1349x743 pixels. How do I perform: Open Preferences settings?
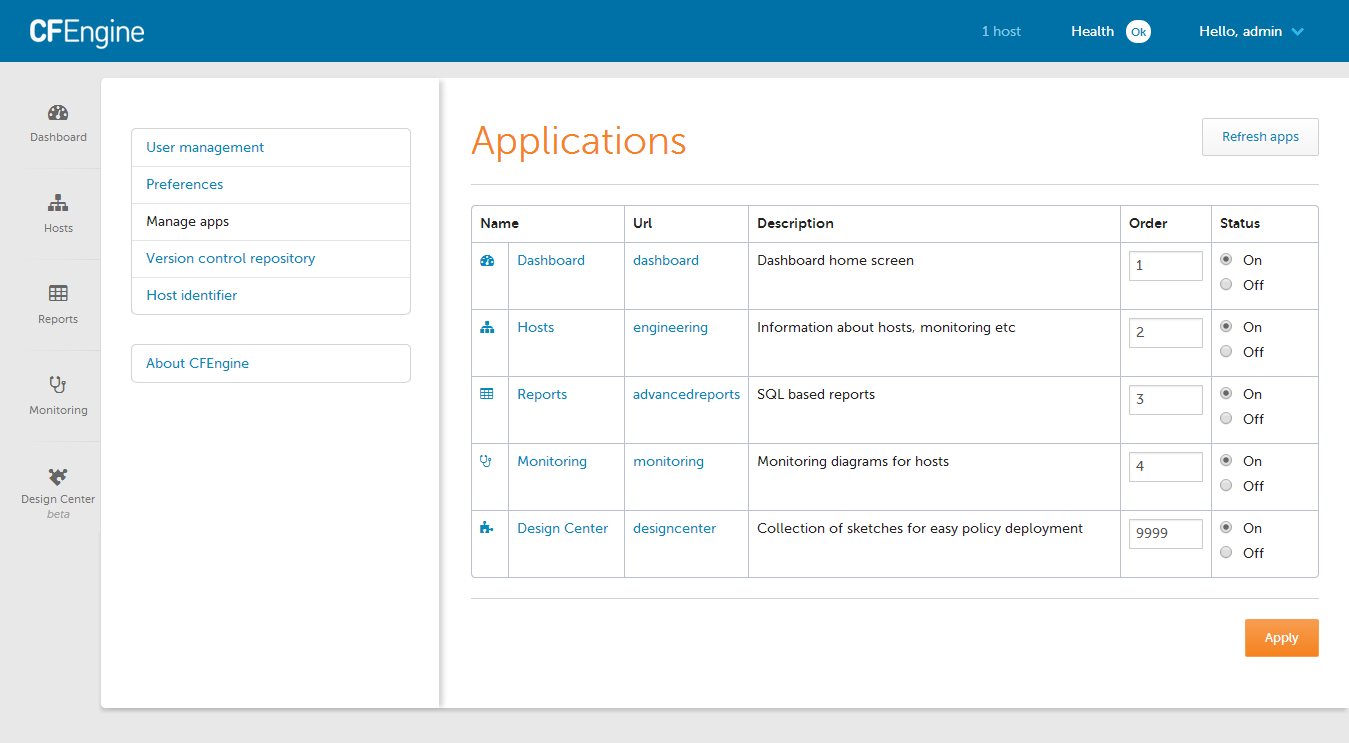pyautogui.click(x=271, y=184)
